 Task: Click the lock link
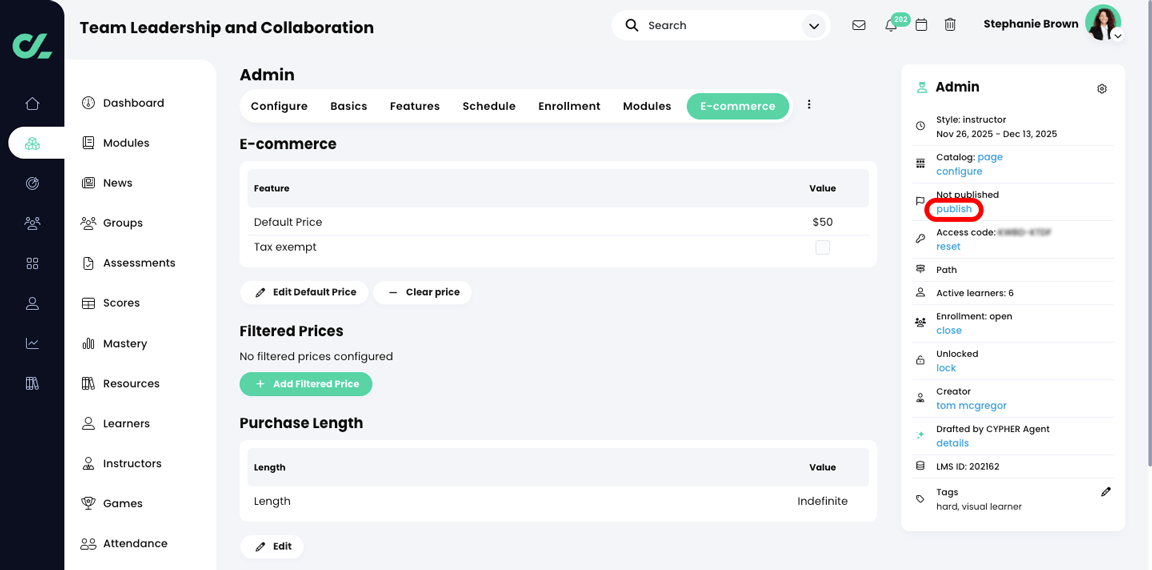pyautogui.click(x=946, y=368)
